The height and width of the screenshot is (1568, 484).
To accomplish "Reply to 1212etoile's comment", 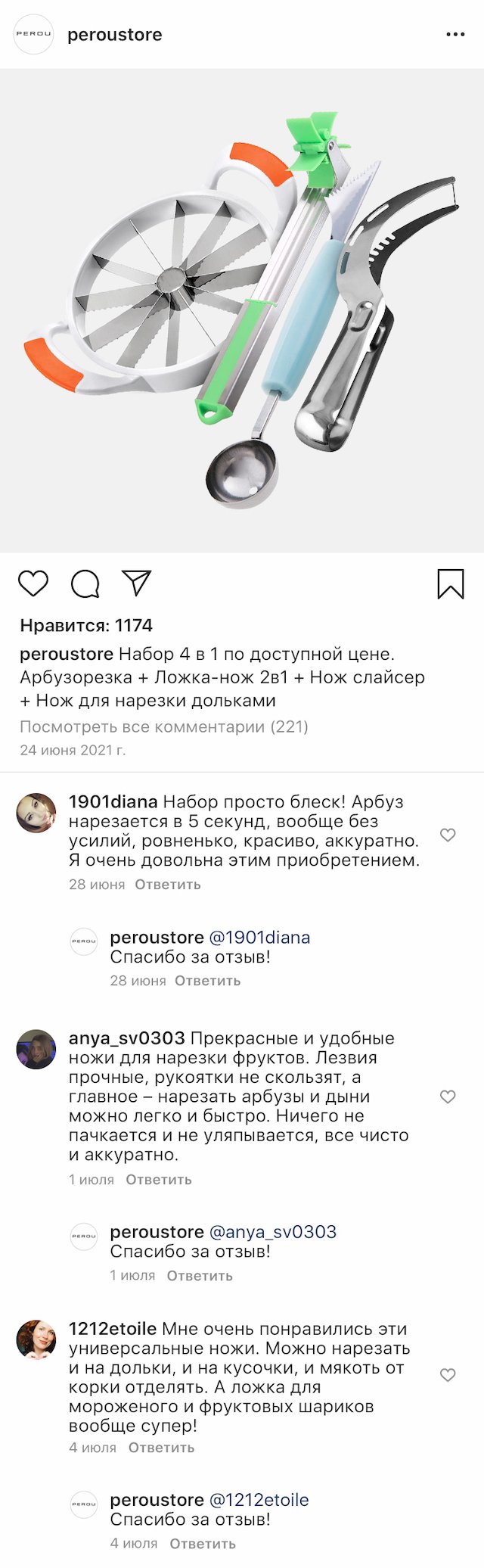I will click(x=161, y=1447).
